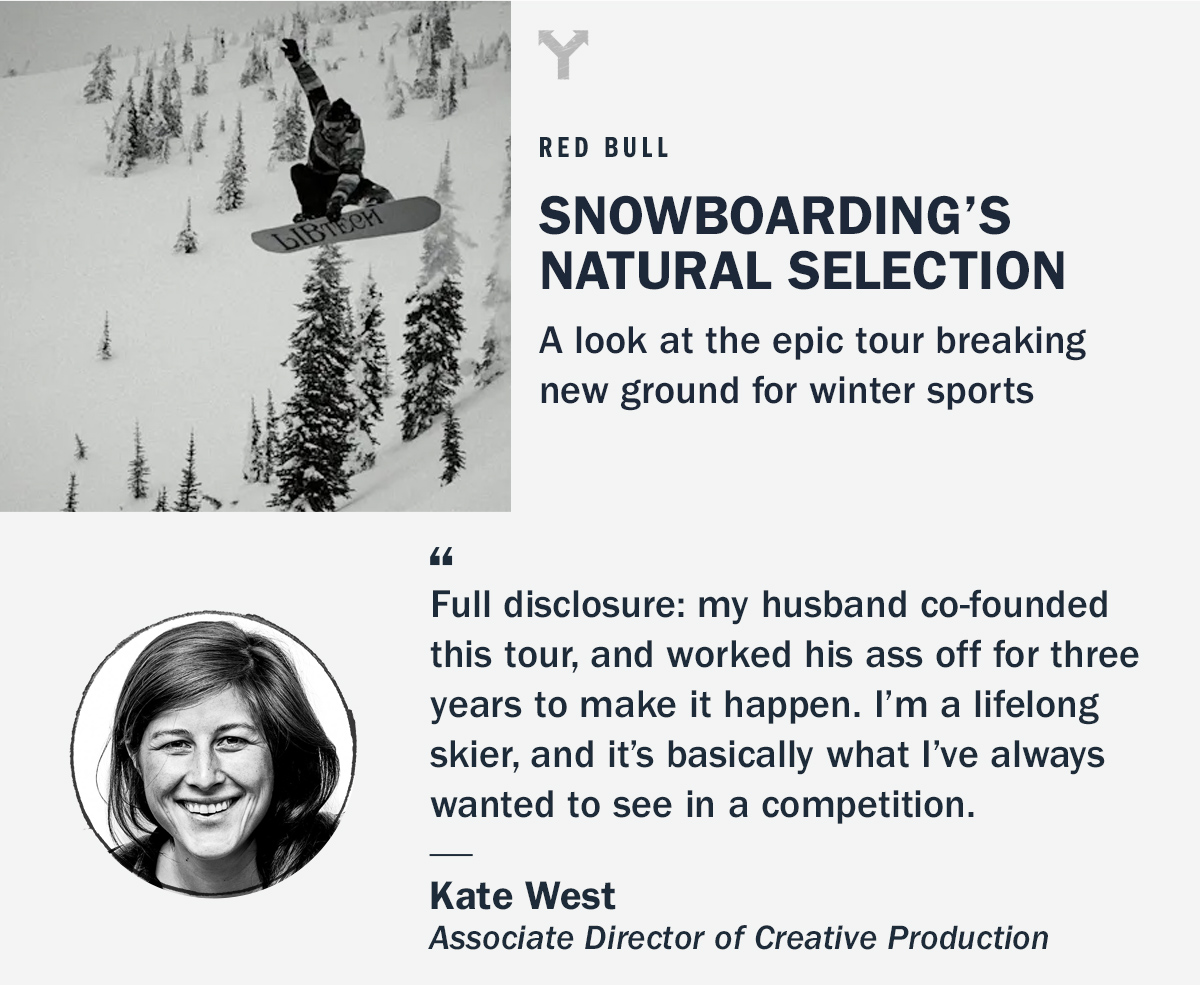Screen dimensions: 1200x985
Task: Open the Kate West author name
Action: [x=523, y=896]
